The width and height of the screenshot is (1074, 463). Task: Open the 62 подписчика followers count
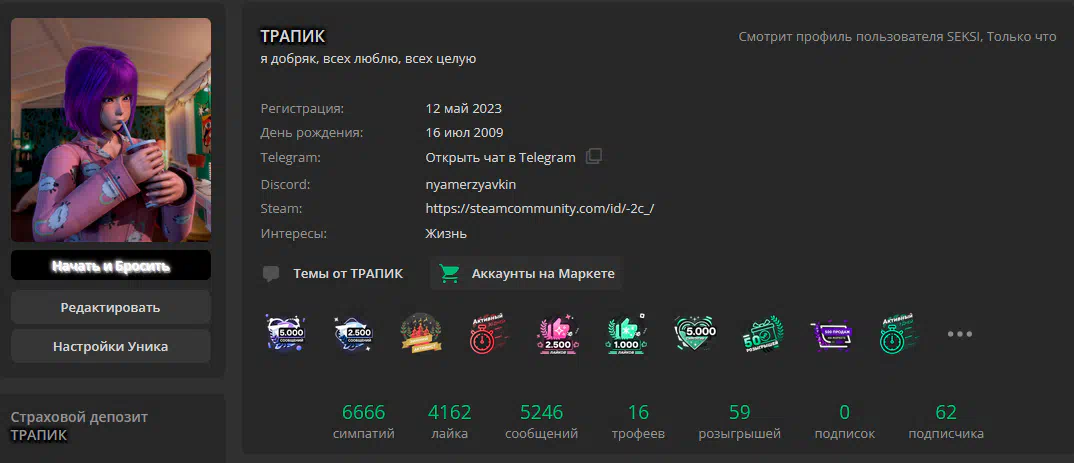[x=946, y=421]
